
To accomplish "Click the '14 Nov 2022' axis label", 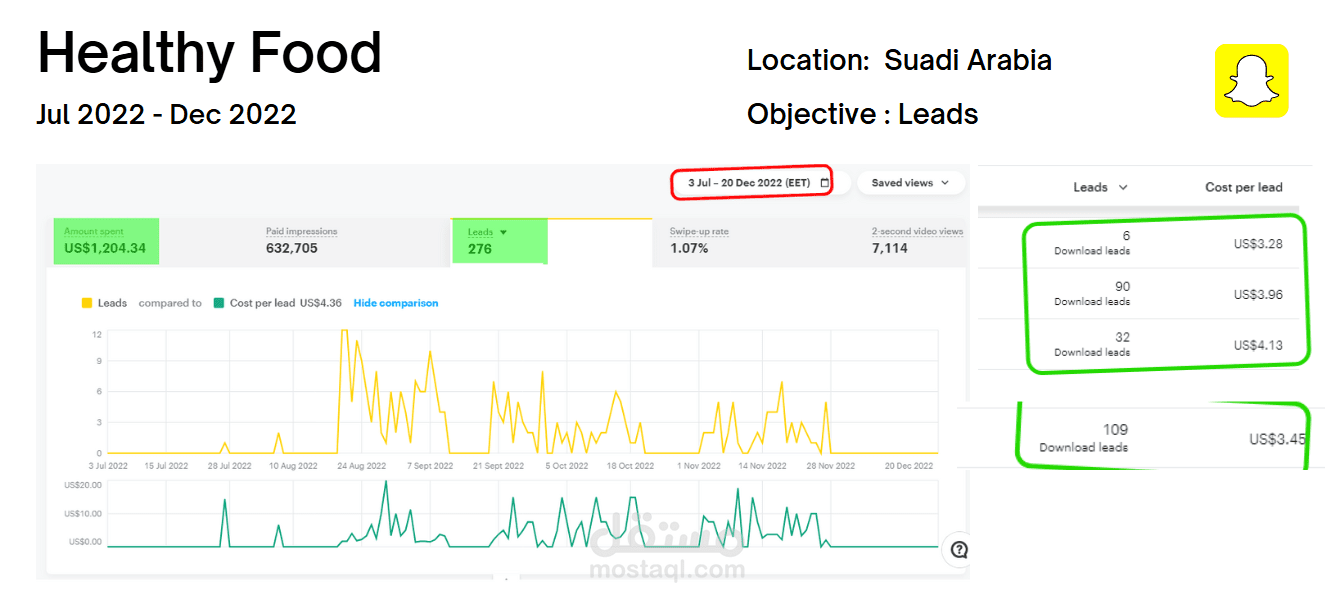I will [x=763, y=466].
